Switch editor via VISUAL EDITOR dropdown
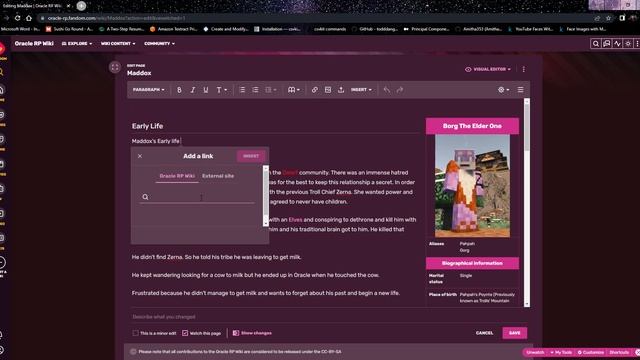Viewport: 640px width, 360px height. (488, 69)
